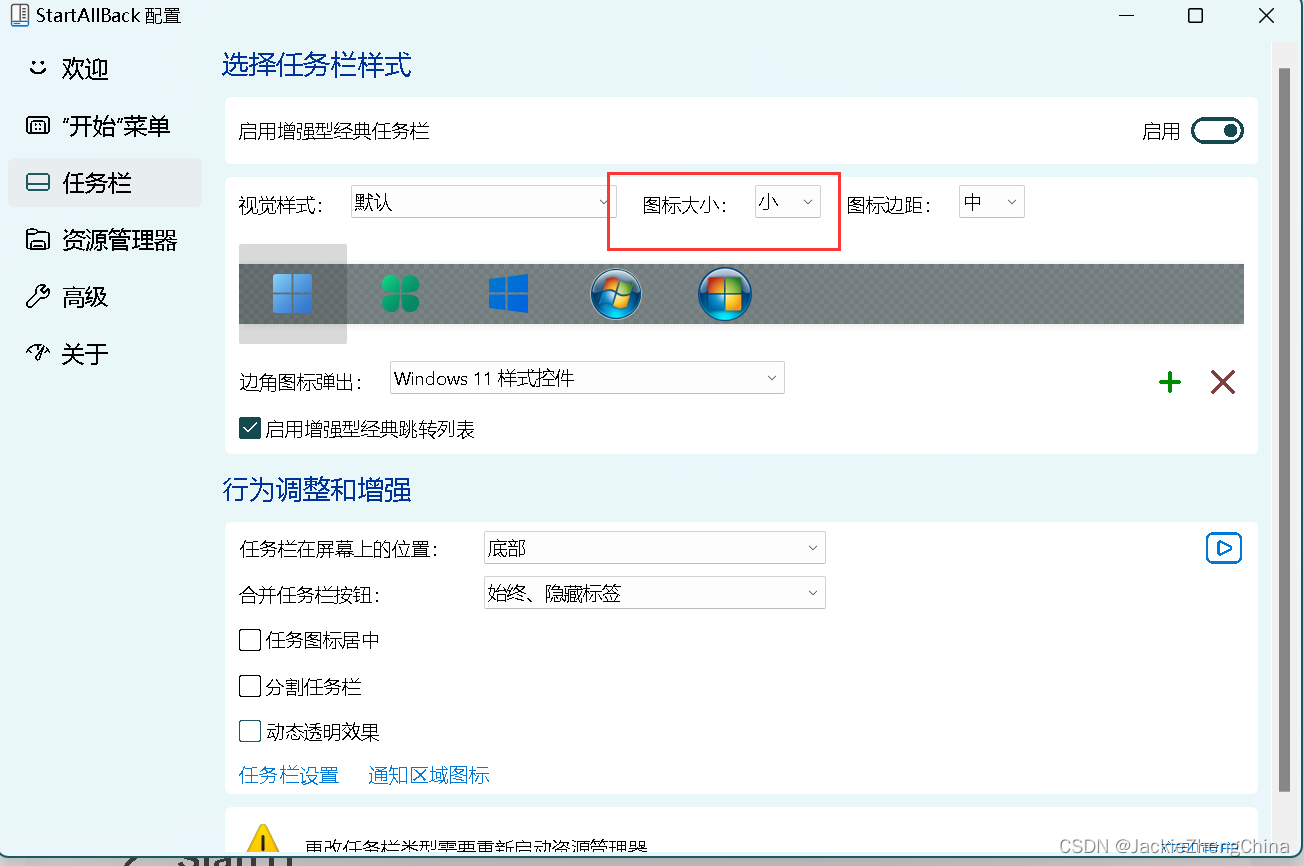The width and height of the screenshot is (1304, 866).
Task: Click the green plus to add corner icon
Action: click(x=1169, y=381)
